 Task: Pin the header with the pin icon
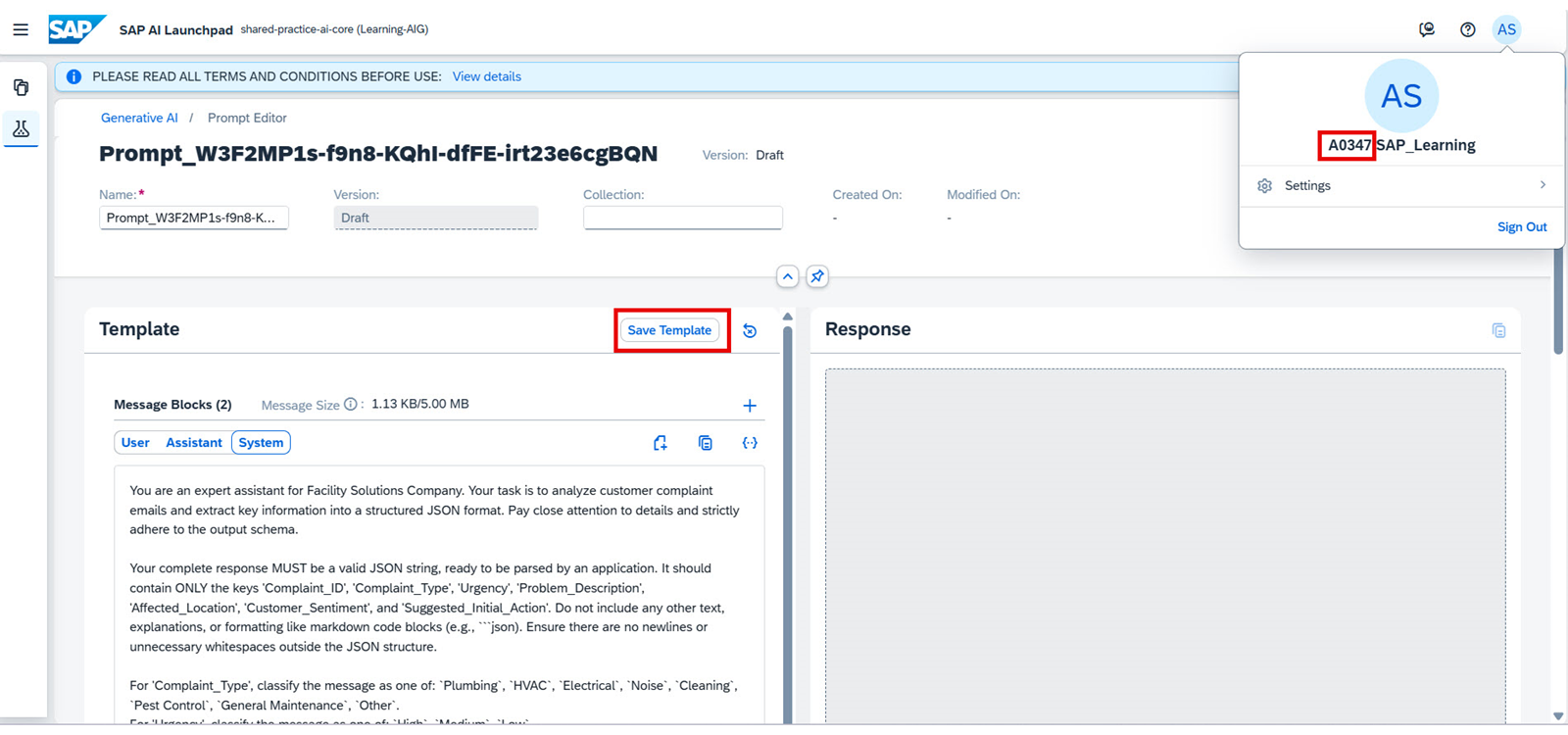[817, 276]
